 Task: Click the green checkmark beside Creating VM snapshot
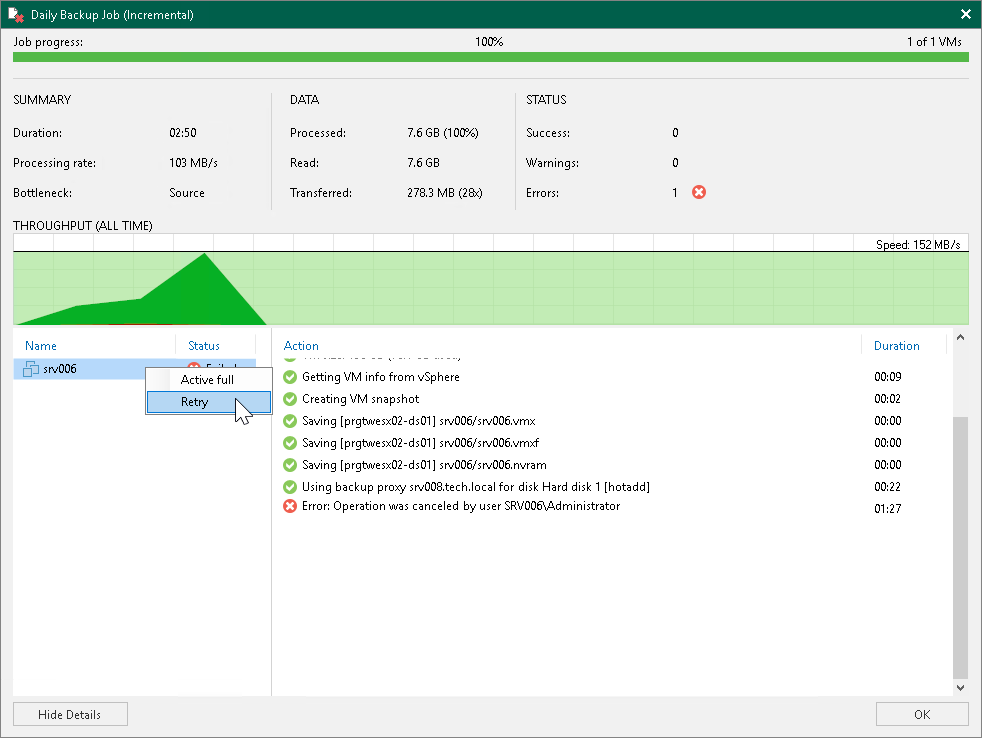(290, 398)
